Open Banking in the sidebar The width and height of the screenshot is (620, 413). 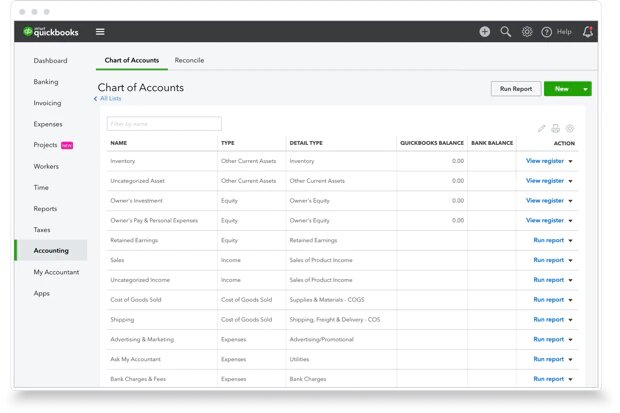point(46,81)
